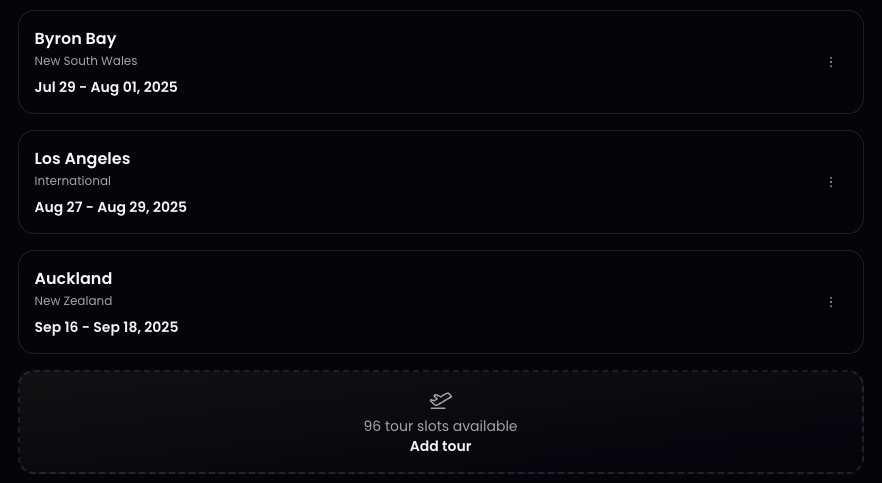Click the year 2025 in Auckland's dates
The image size is (882, 483).
(x=161, y=327)
